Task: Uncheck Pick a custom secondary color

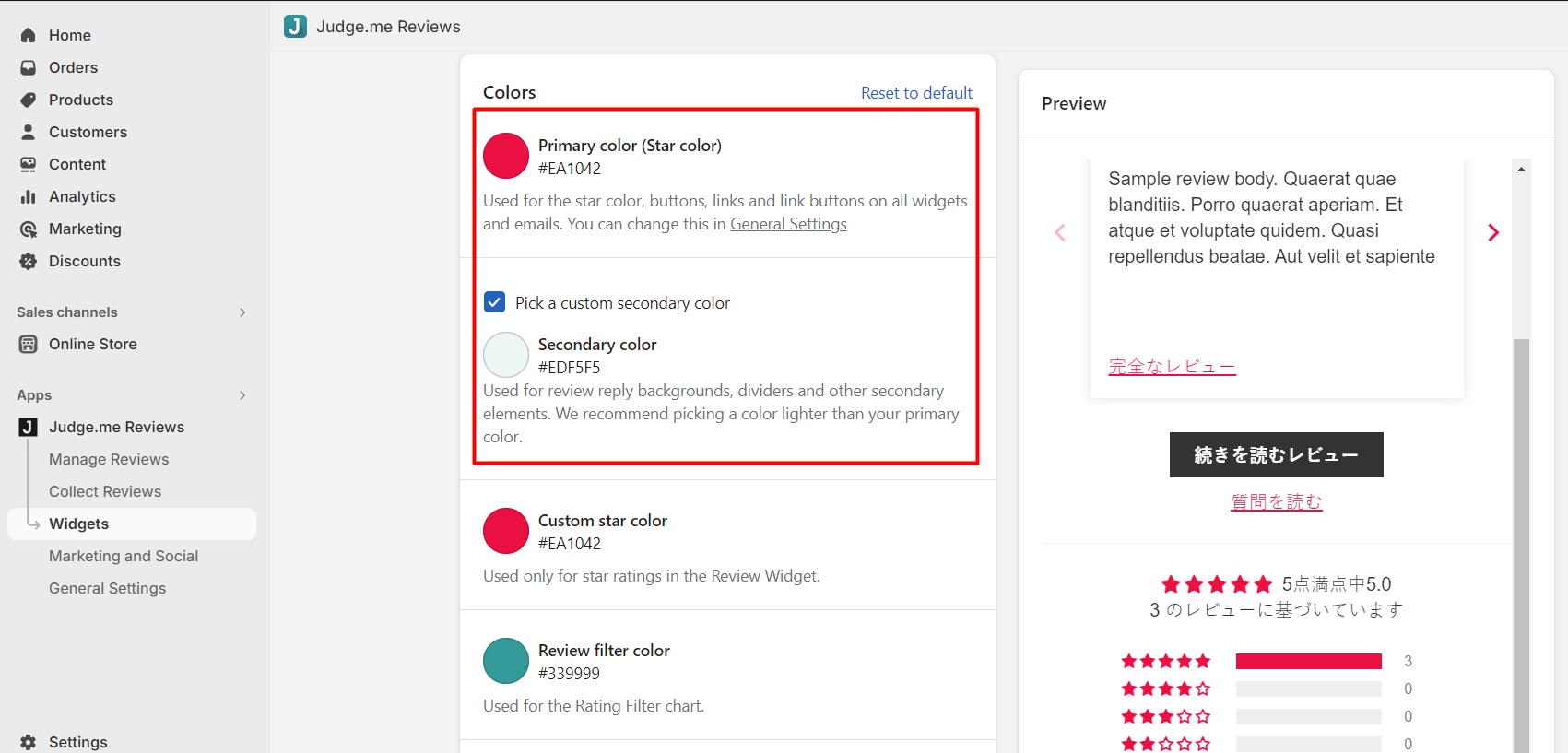Action: (495, 302)
